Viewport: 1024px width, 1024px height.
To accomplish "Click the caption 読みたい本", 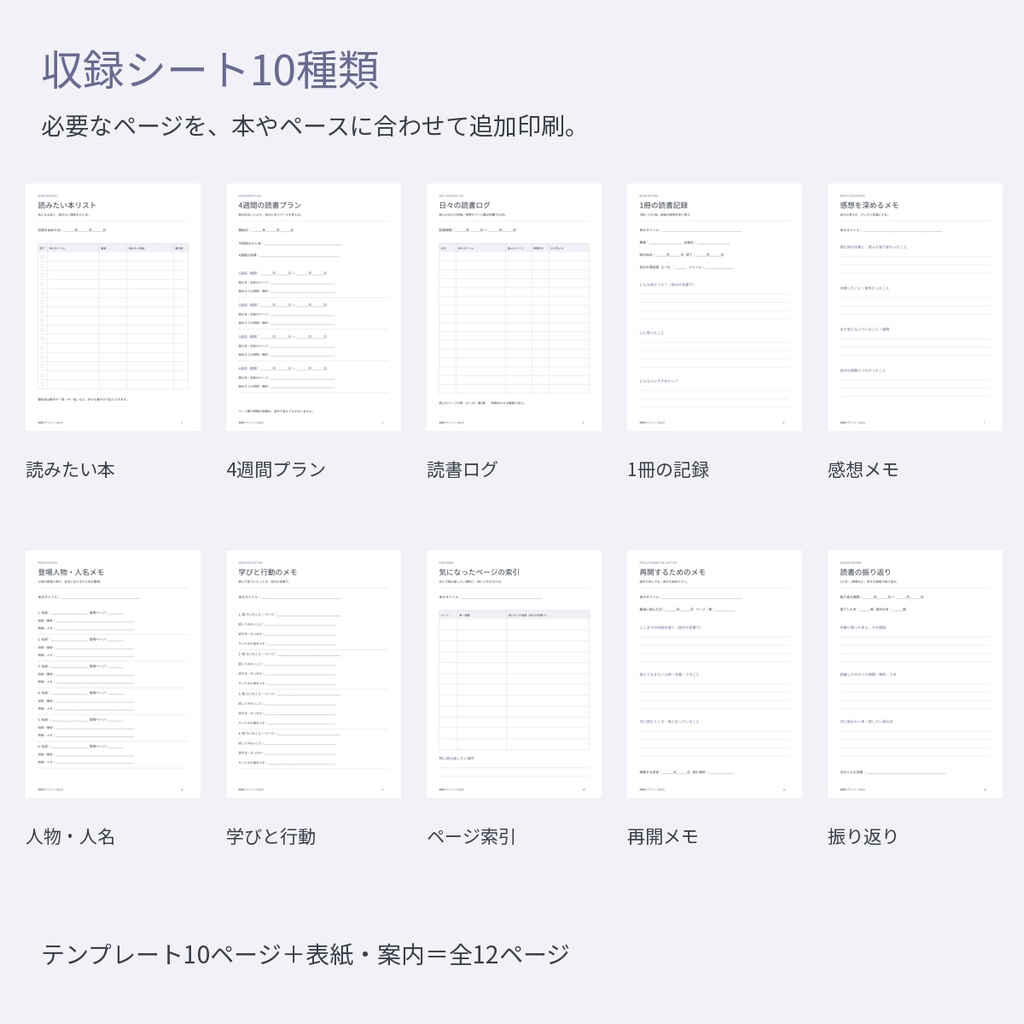I will [x=70, y=470].
